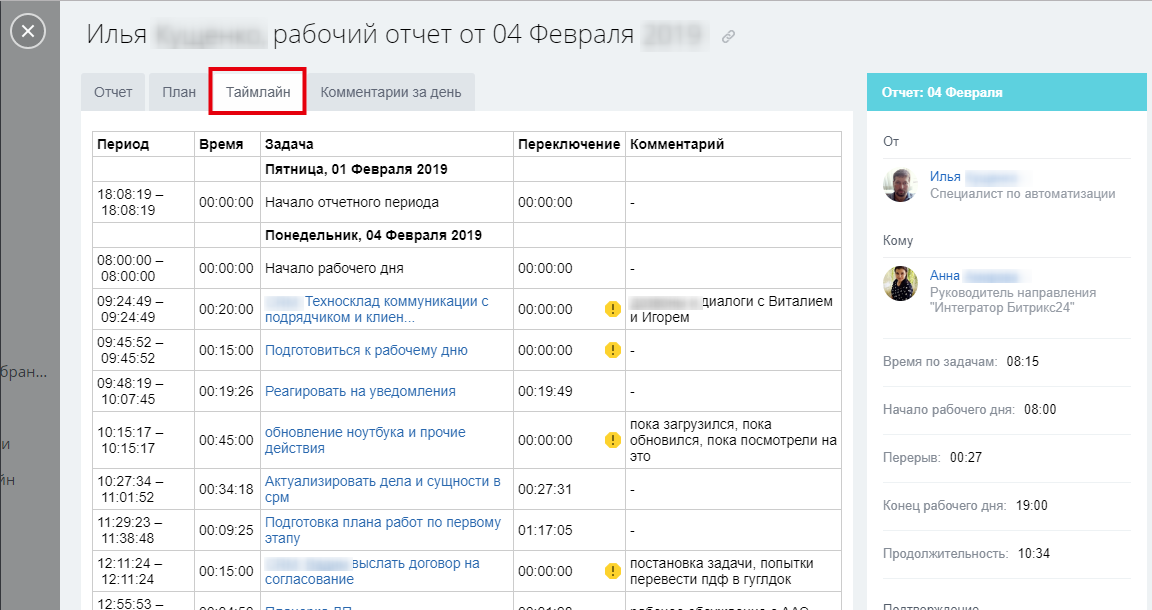This screenshot has width=1152, height=610.
Task: Close the report panel with X button
Action: [x=28, y=32]
